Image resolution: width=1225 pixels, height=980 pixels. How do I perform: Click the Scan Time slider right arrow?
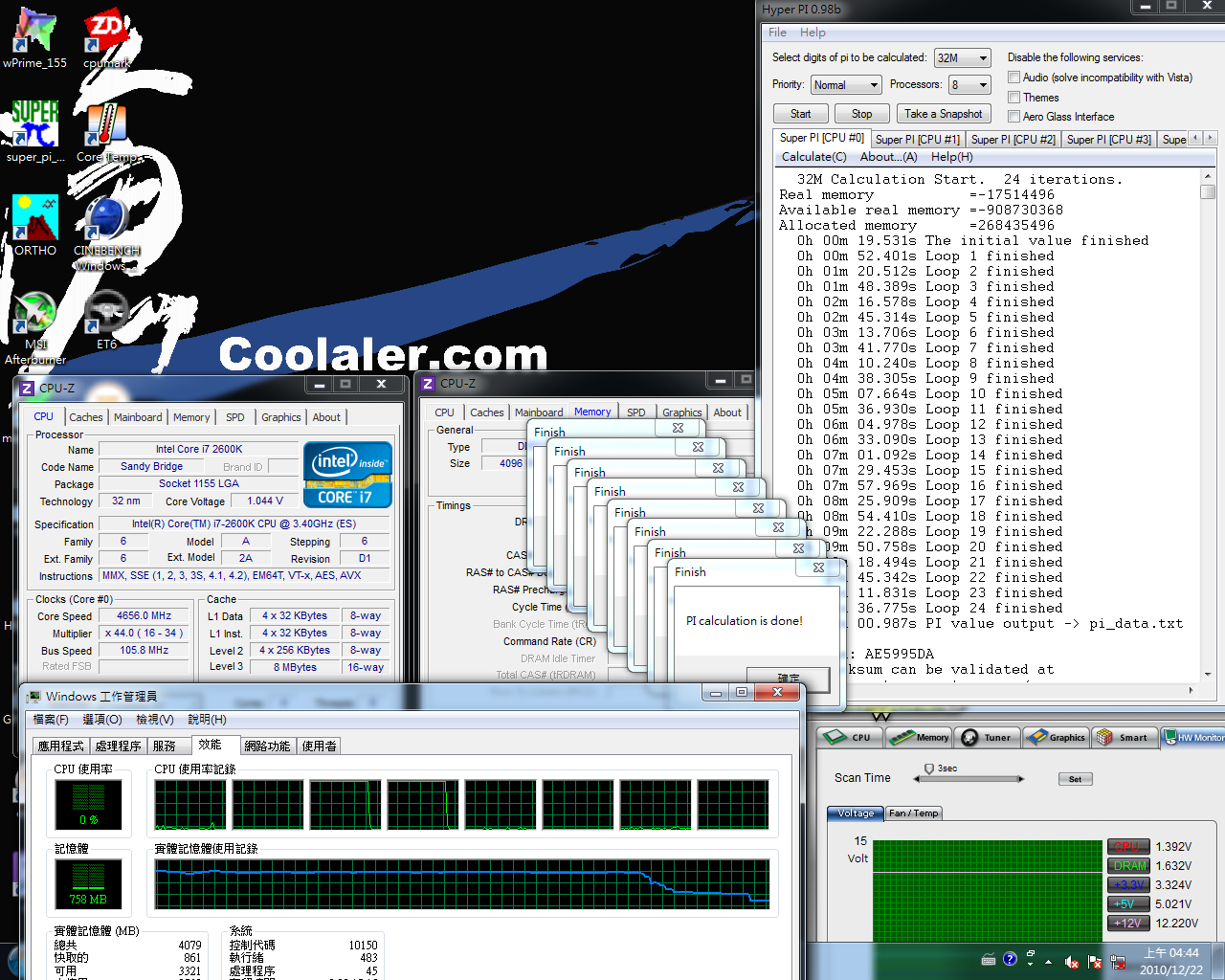pos(1021,779)
